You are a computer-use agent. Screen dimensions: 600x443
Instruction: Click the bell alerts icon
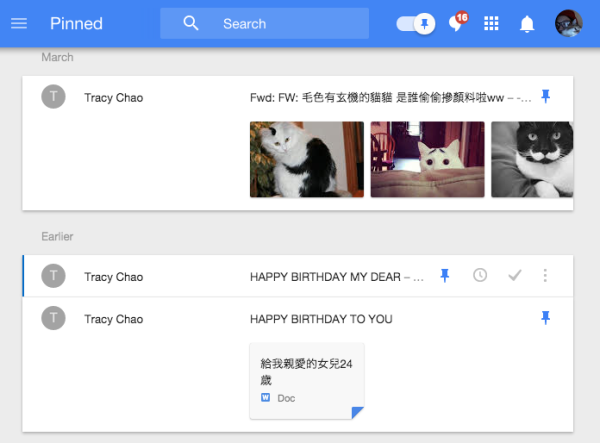[527, 24]
